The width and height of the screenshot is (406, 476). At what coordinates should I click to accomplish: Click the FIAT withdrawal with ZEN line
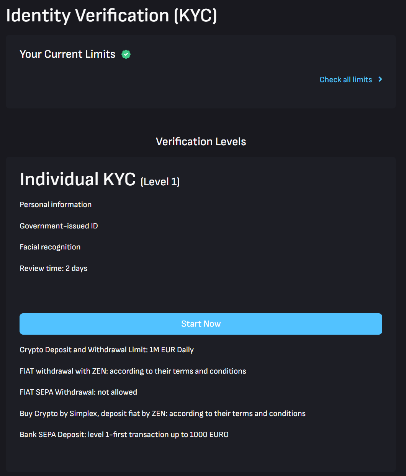[x=133, y=371]
